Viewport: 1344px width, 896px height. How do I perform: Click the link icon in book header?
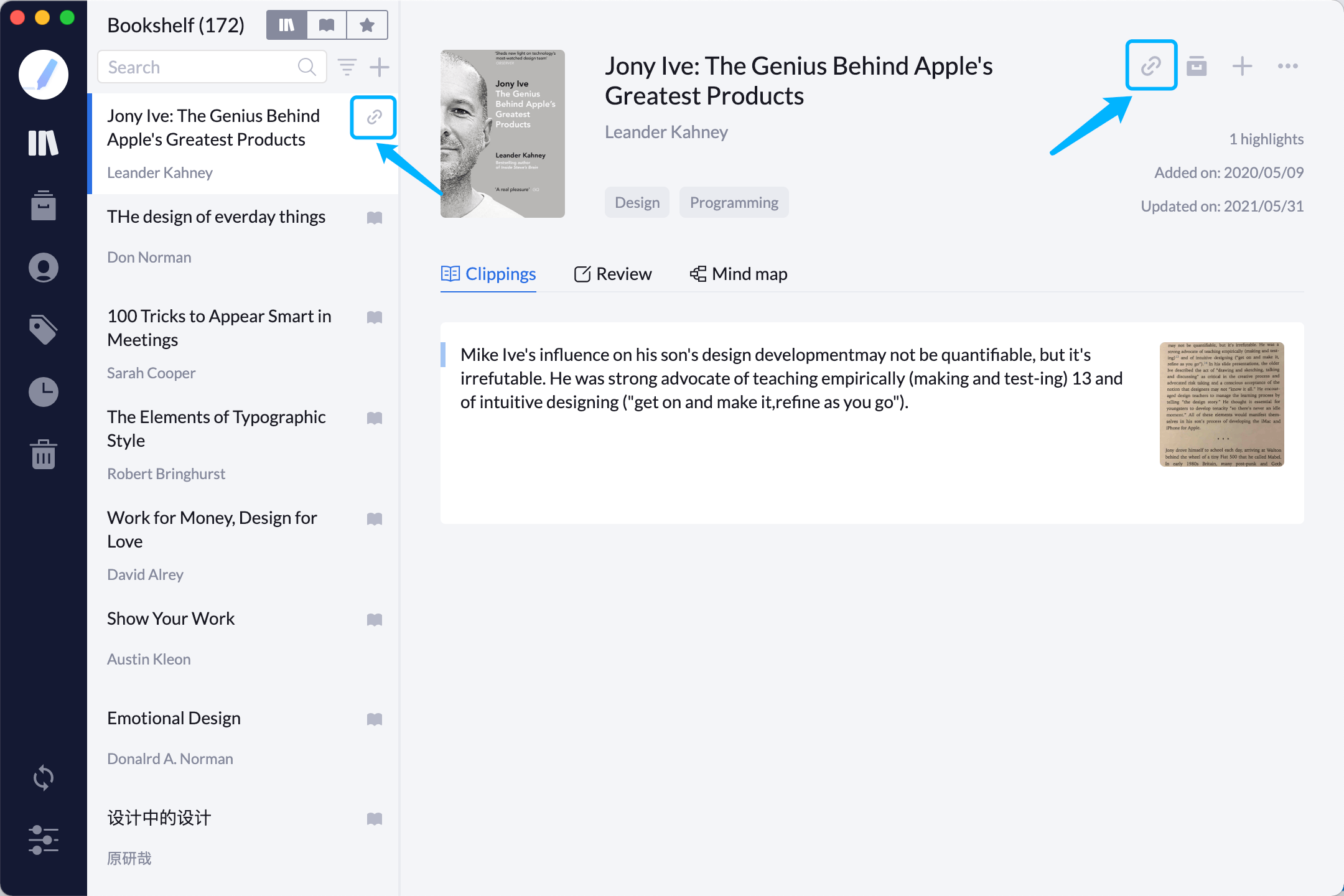1151,65
